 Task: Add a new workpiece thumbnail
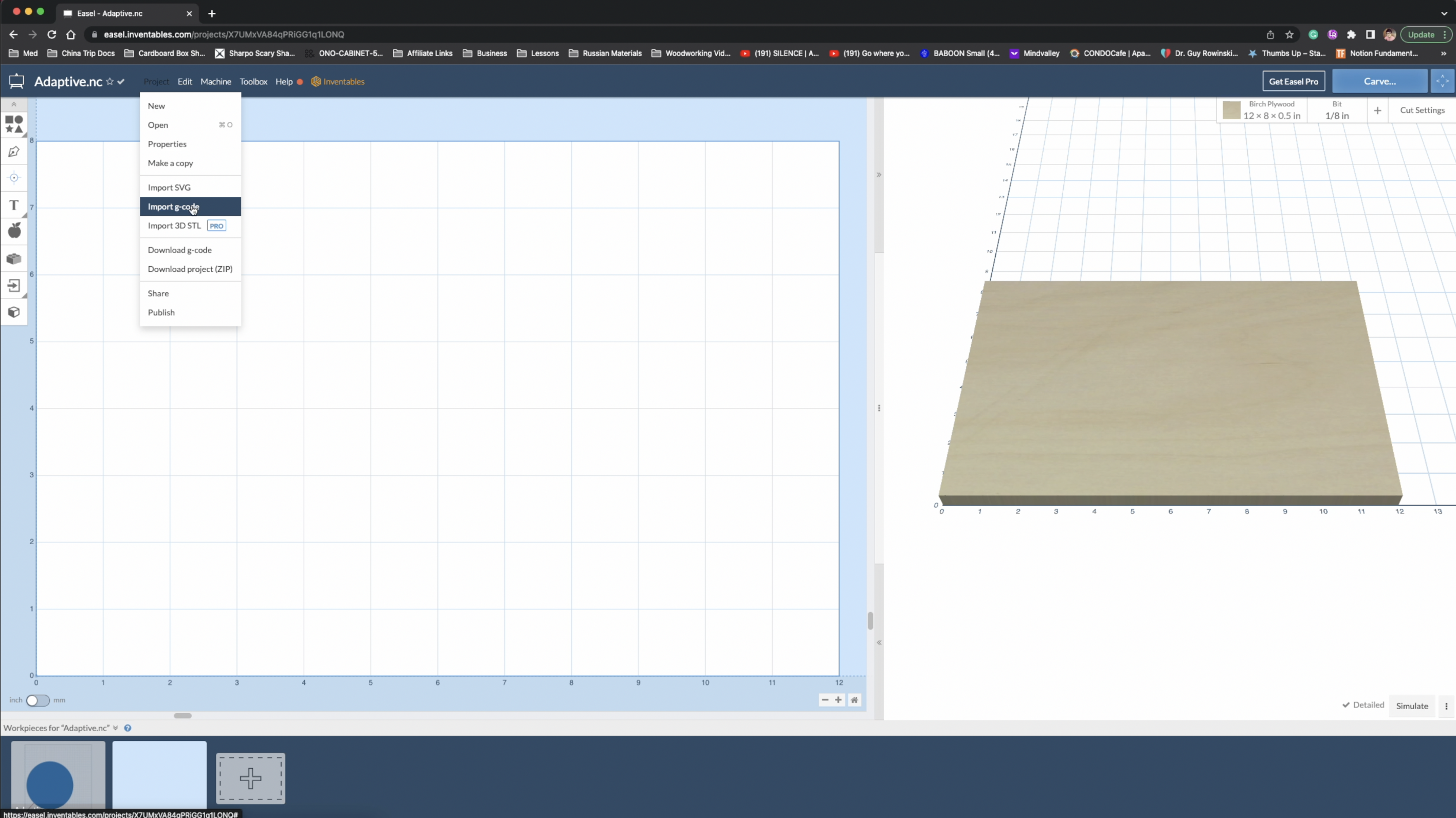(x=250, y=778)
